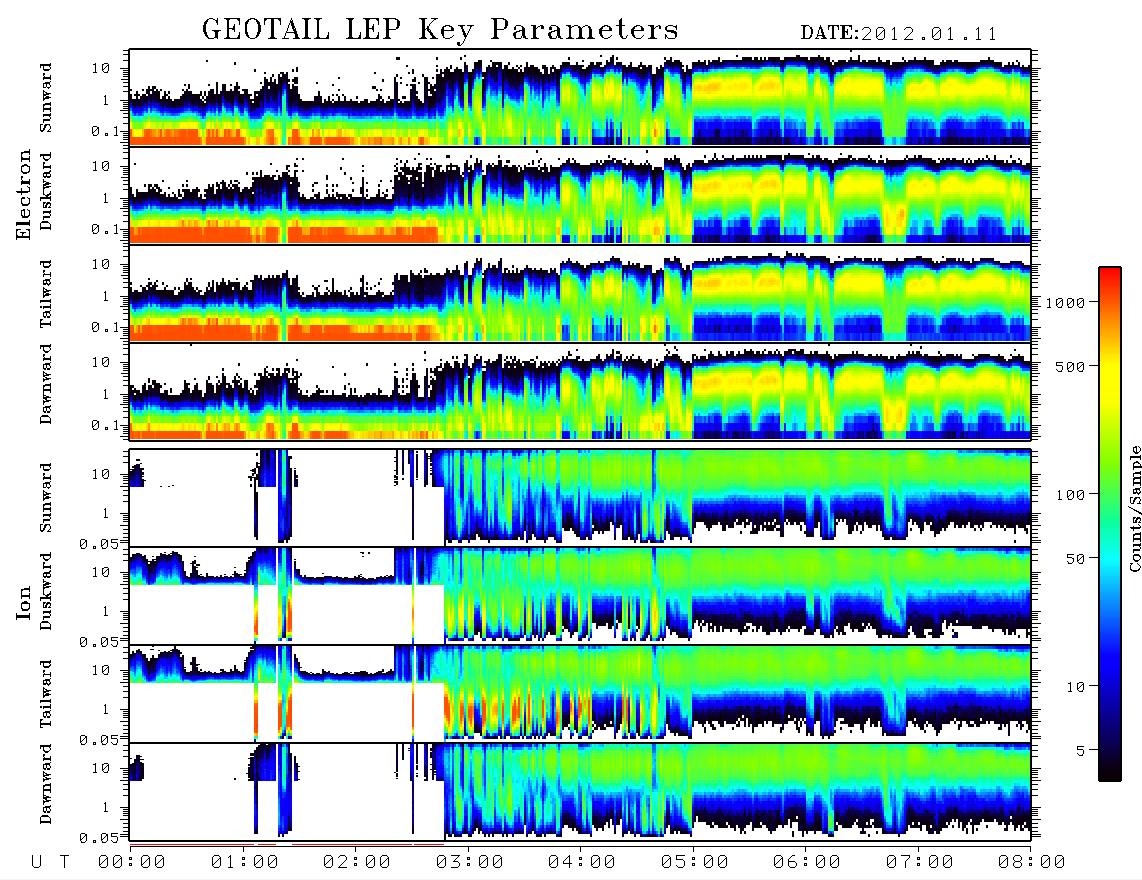Click the "00:00" time axis tick
Image resolution: width=1142 pixels, height=880 pixels.
click(132, 862)
